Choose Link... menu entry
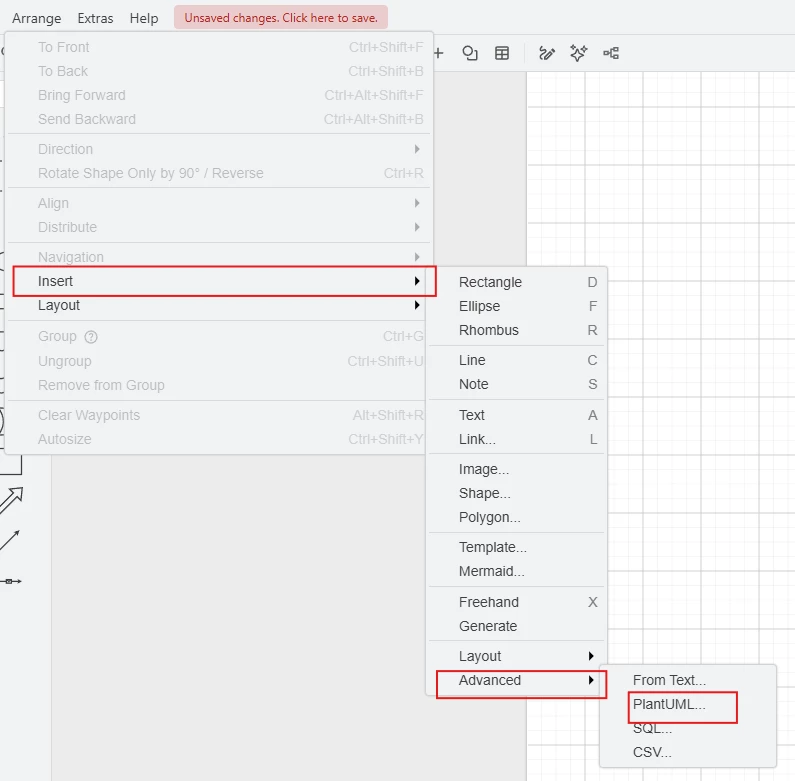Screen dimensions: 795x781 pyautogui.click(x=517, y=439)
